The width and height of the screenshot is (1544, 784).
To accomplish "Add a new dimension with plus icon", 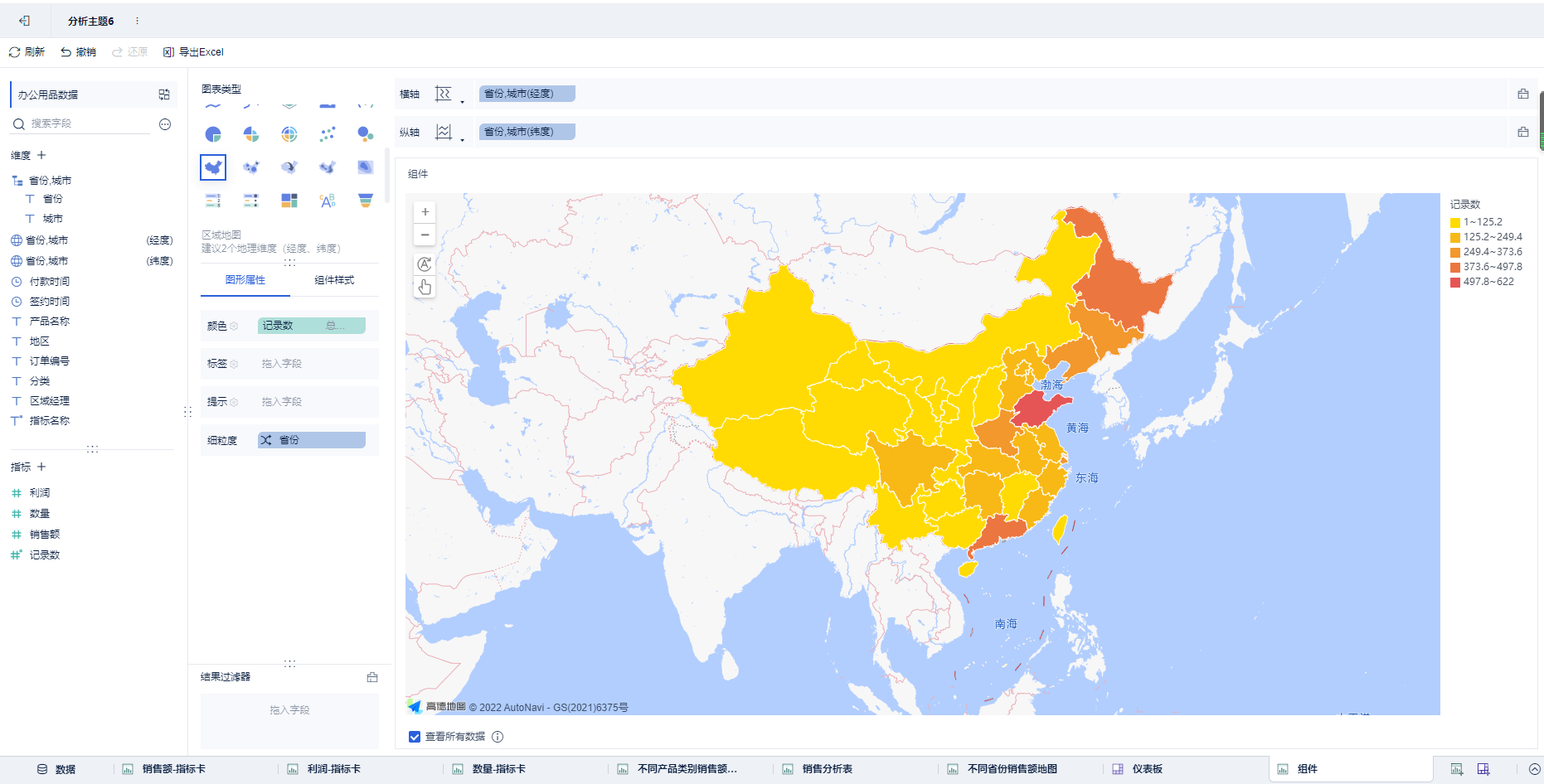I will (x=41, y=155).
